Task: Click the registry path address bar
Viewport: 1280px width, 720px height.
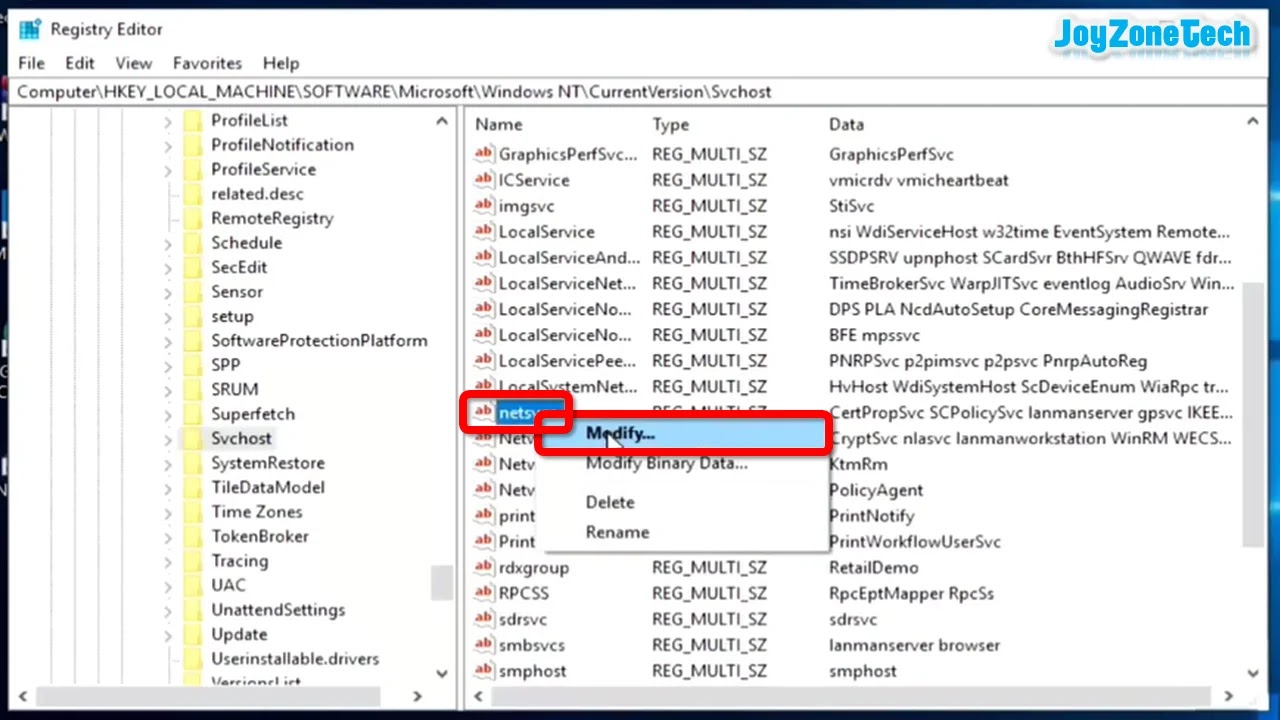Action: [x=640, y=91]
